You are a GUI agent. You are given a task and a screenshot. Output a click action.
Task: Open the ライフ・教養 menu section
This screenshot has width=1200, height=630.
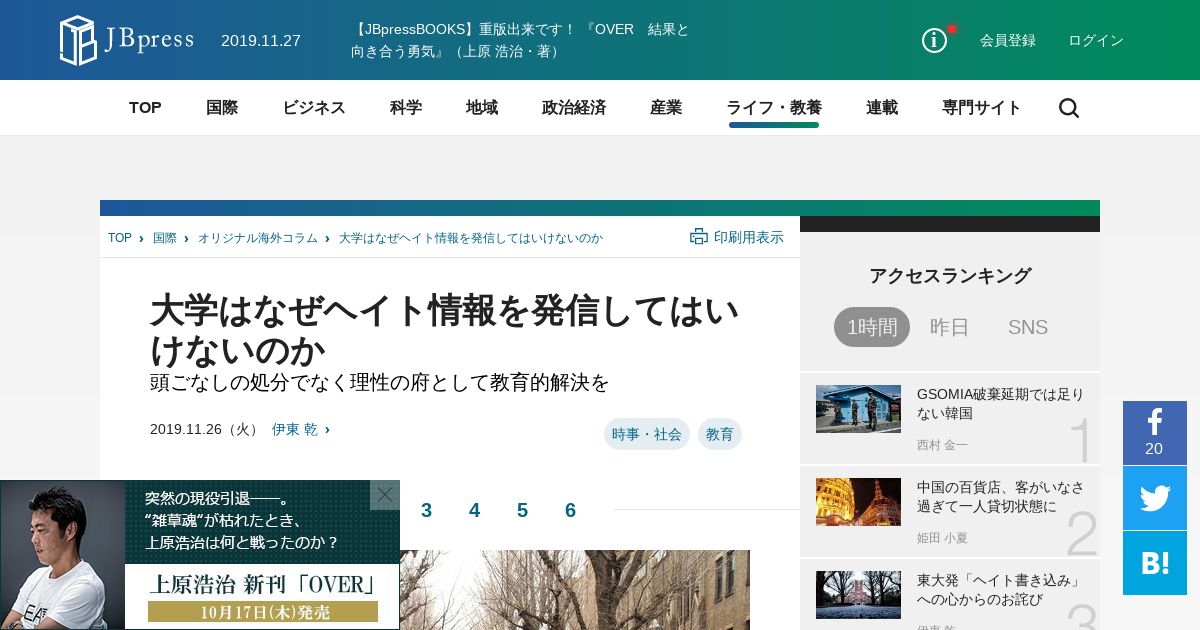774,108
